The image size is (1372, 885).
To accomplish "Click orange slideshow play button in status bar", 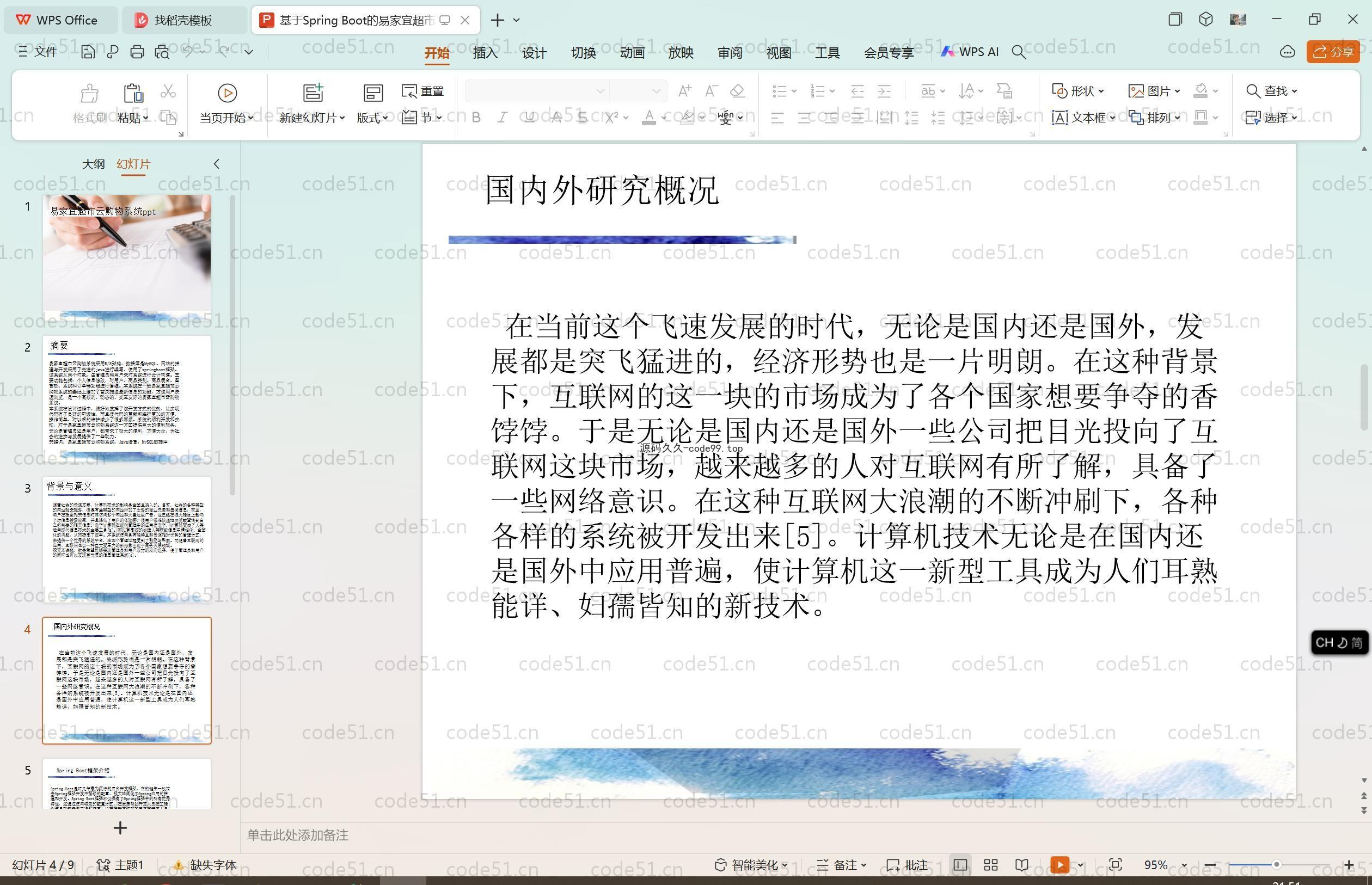I will click(1060, 865).
